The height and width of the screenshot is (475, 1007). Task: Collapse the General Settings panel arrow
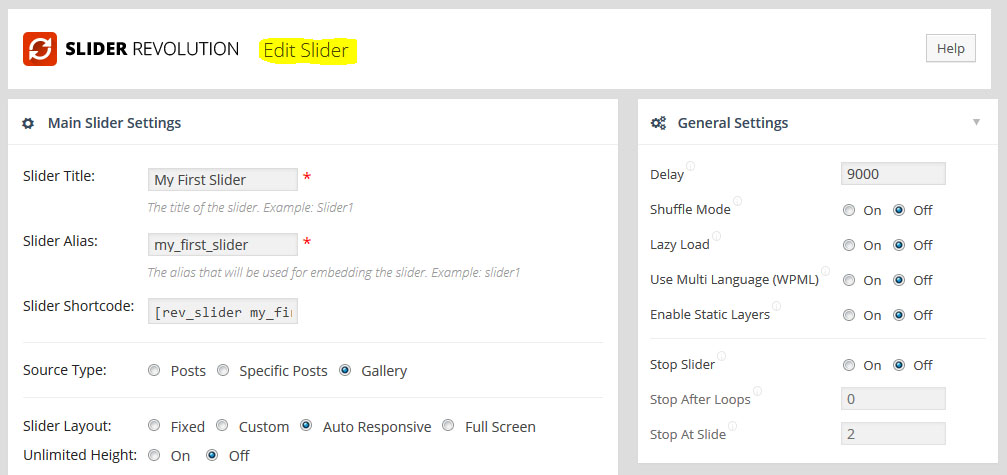coord(976,123)
